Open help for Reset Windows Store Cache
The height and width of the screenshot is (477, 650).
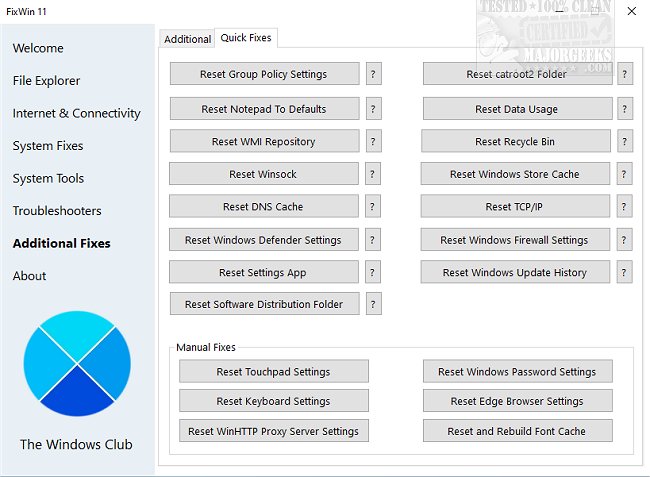tap(624, 174)
